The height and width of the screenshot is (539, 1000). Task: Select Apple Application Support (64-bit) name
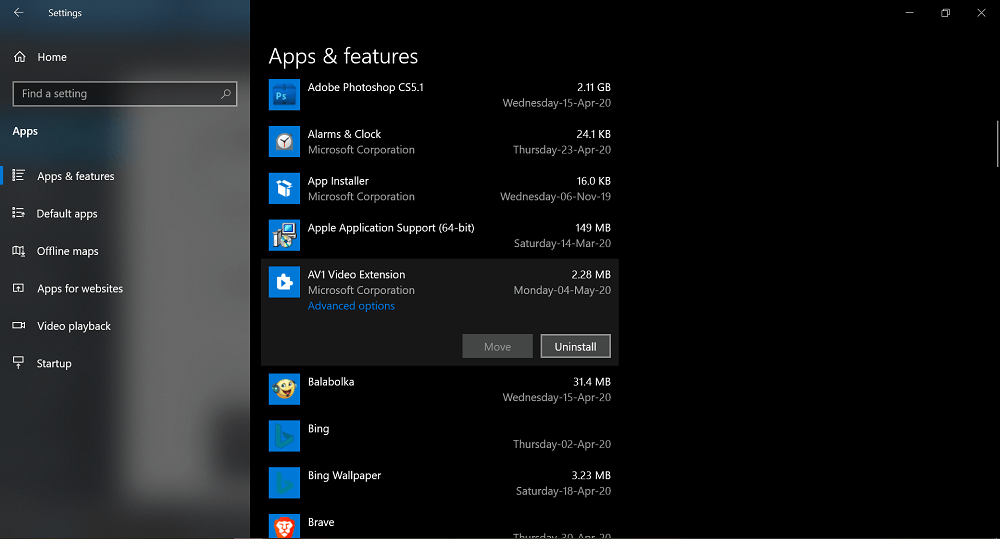391,228
